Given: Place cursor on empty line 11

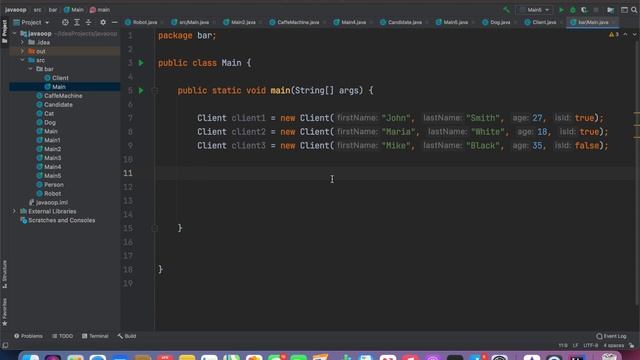Looking at the screenshot, I should (x=395, y=173).
